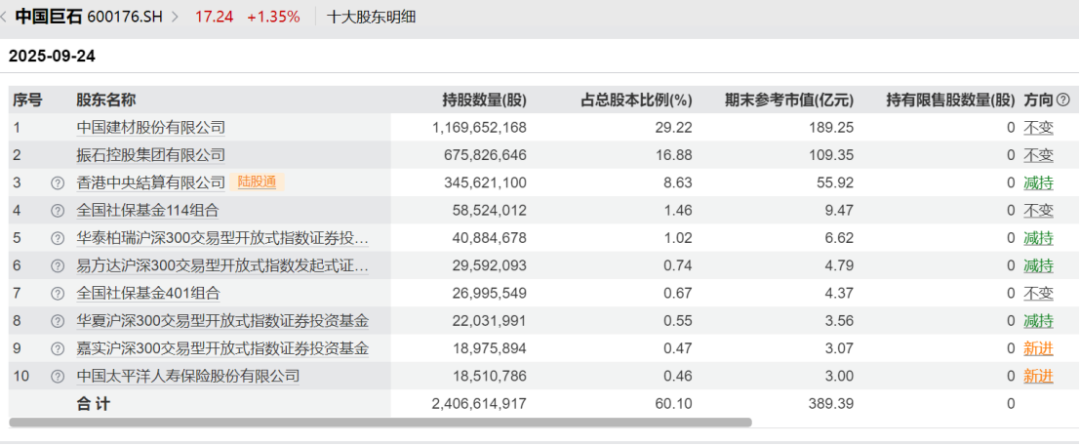Click 减持 link for 香港中央结算
Screen dimensions: 1080x445
(x=1038, y=183)
